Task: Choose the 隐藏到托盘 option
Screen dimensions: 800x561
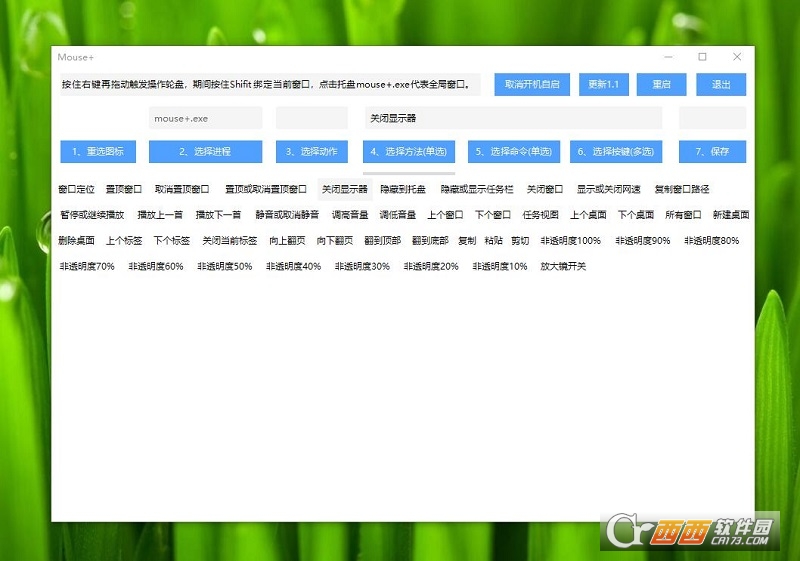Action: click(403, 189)
